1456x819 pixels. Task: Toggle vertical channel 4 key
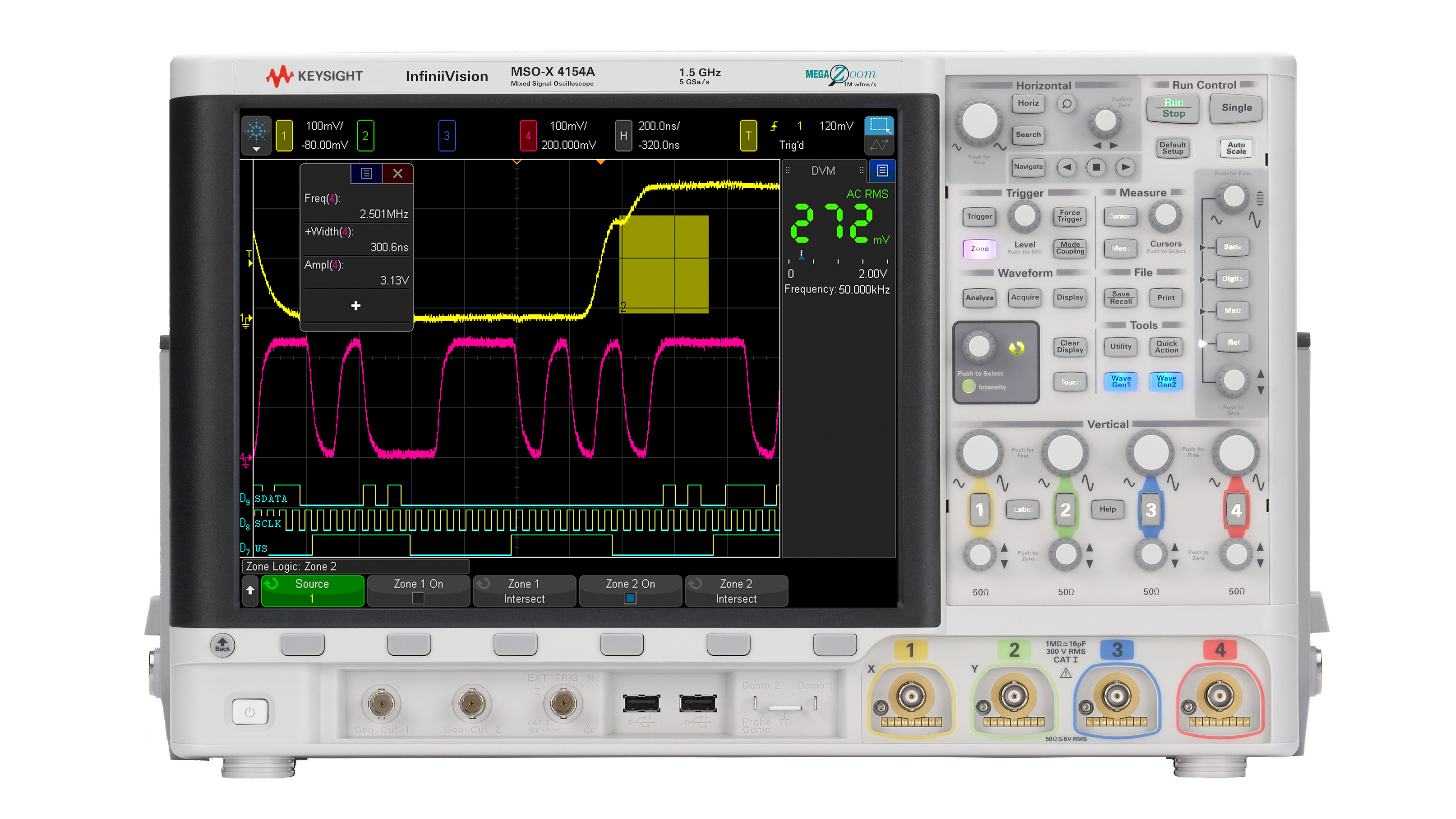[x=1235, y=510]
